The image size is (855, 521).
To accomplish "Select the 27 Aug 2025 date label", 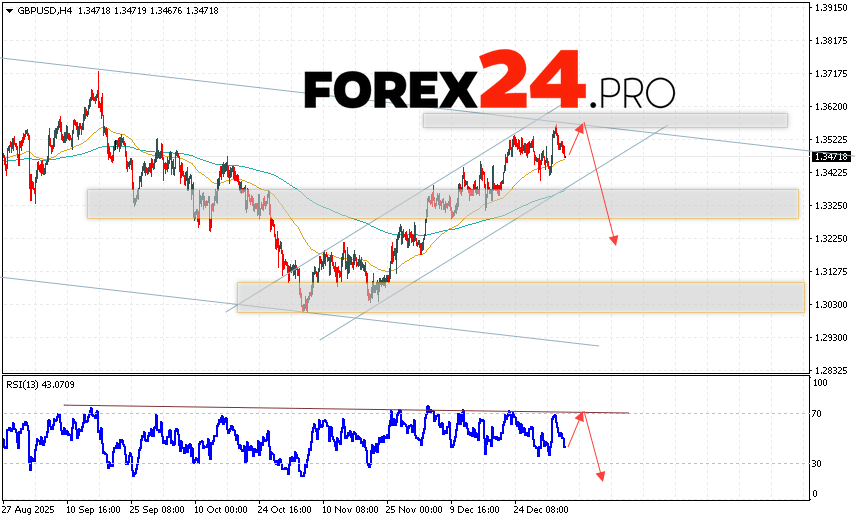I will click(x=30, y=508).
